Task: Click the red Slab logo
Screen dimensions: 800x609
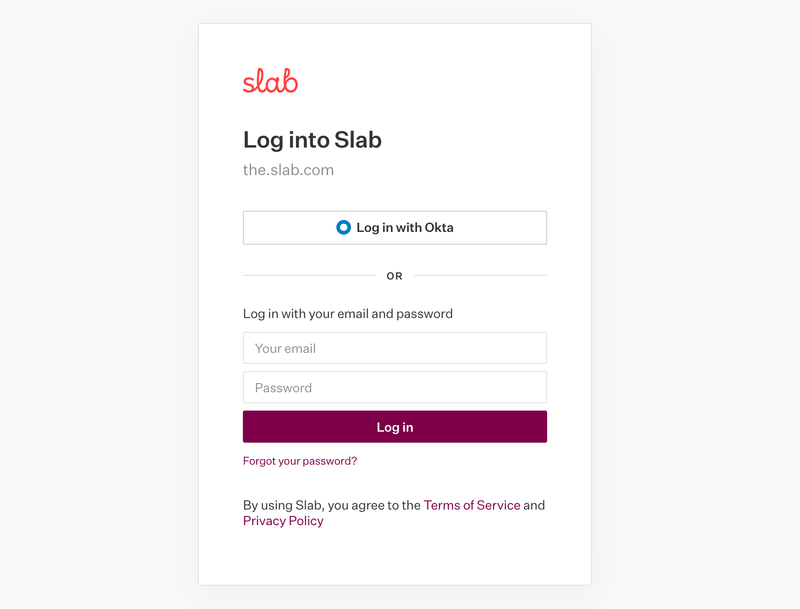Action: [270, 81]
